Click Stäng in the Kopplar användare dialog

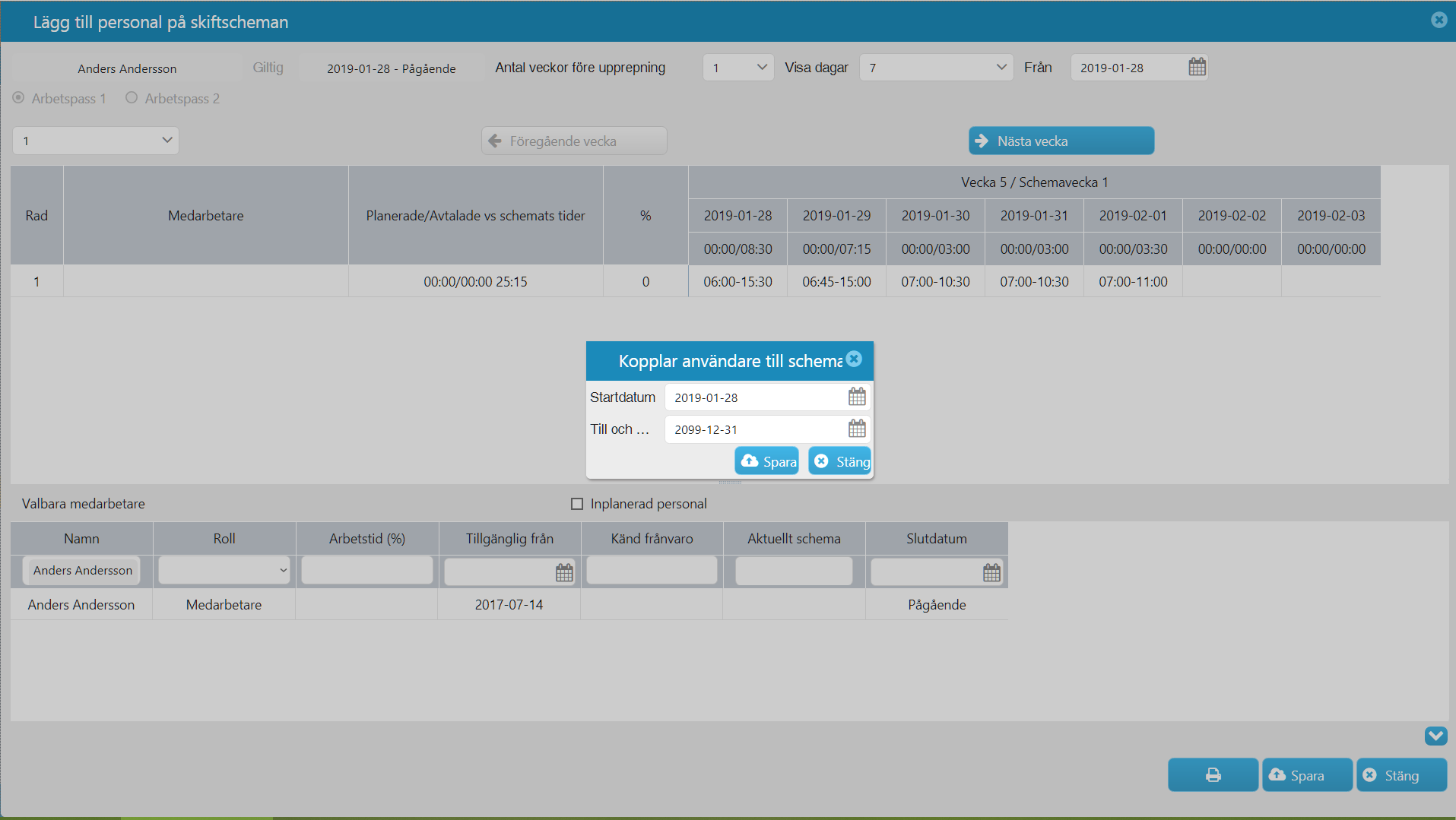[839, 461]
